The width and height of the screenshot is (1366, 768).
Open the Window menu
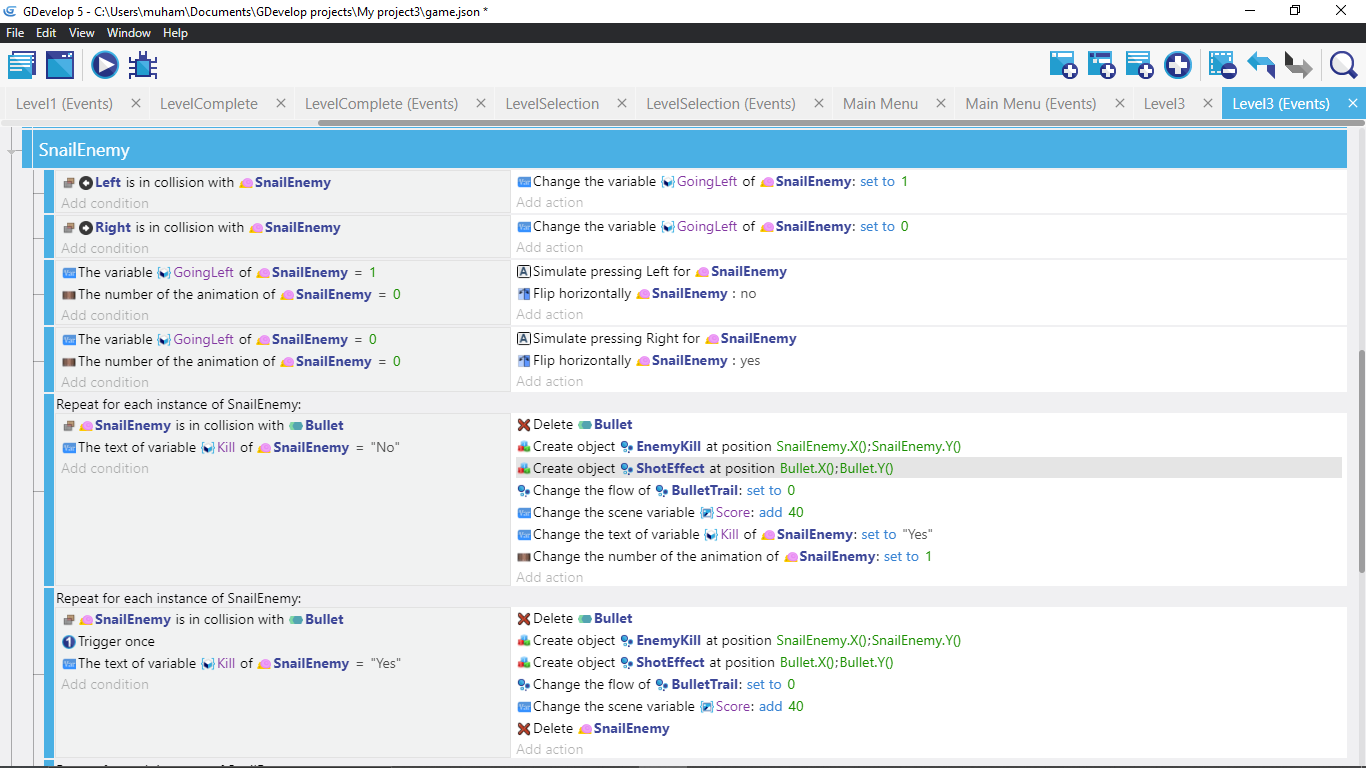click(x=129, y=33)
